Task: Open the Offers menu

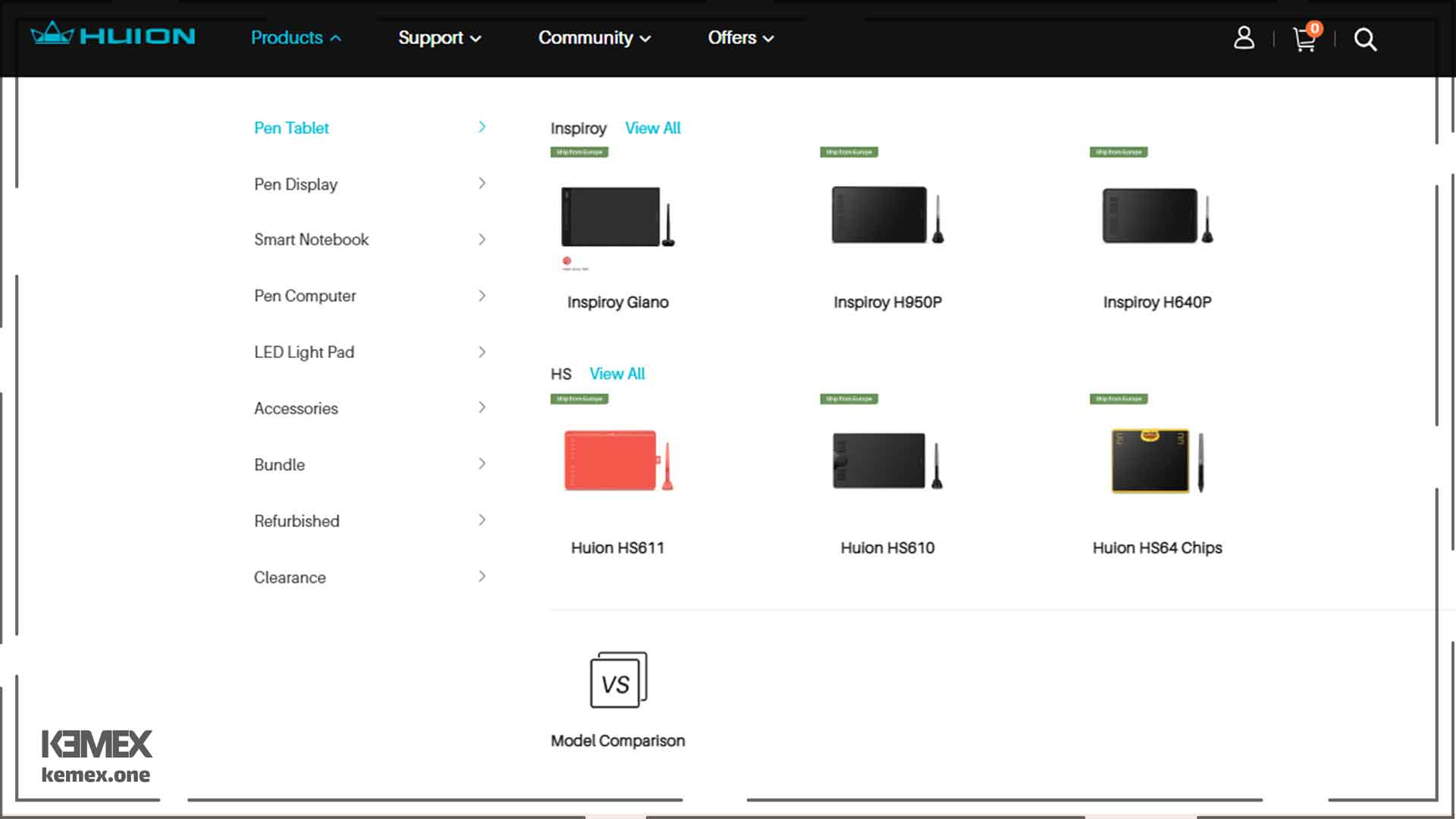Action: 741,38
